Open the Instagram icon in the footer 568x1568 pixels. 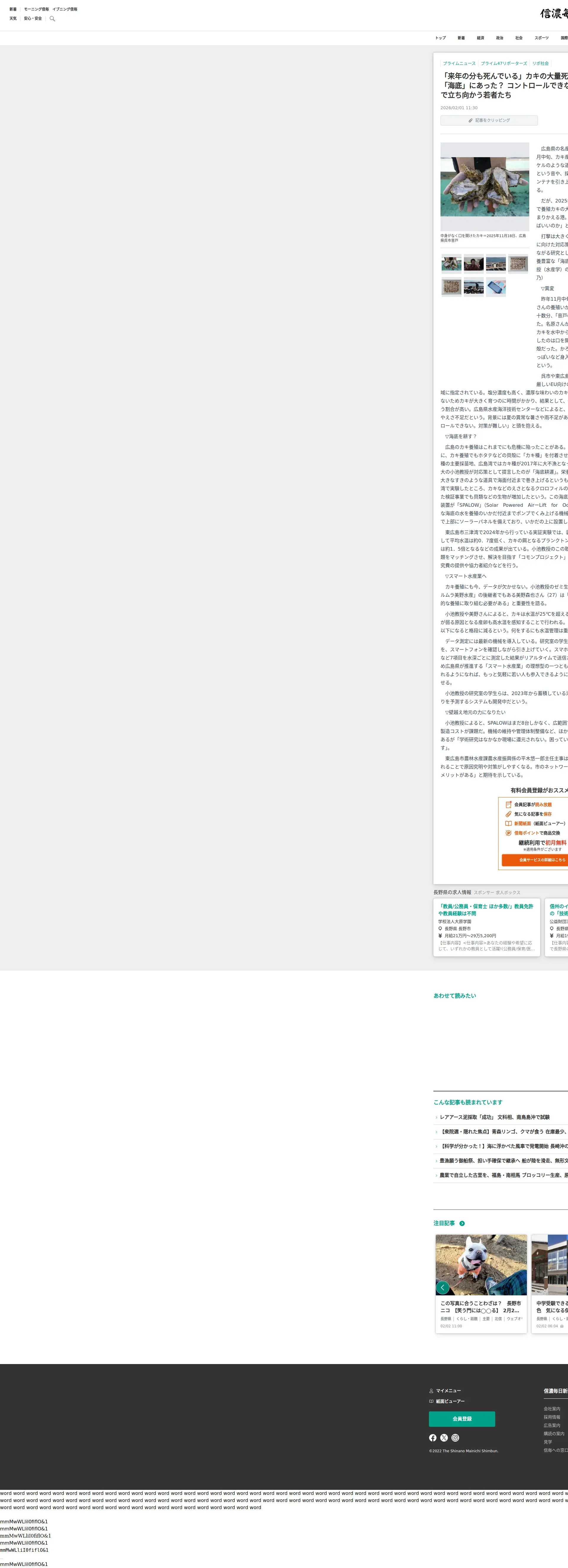[455, 1438]
